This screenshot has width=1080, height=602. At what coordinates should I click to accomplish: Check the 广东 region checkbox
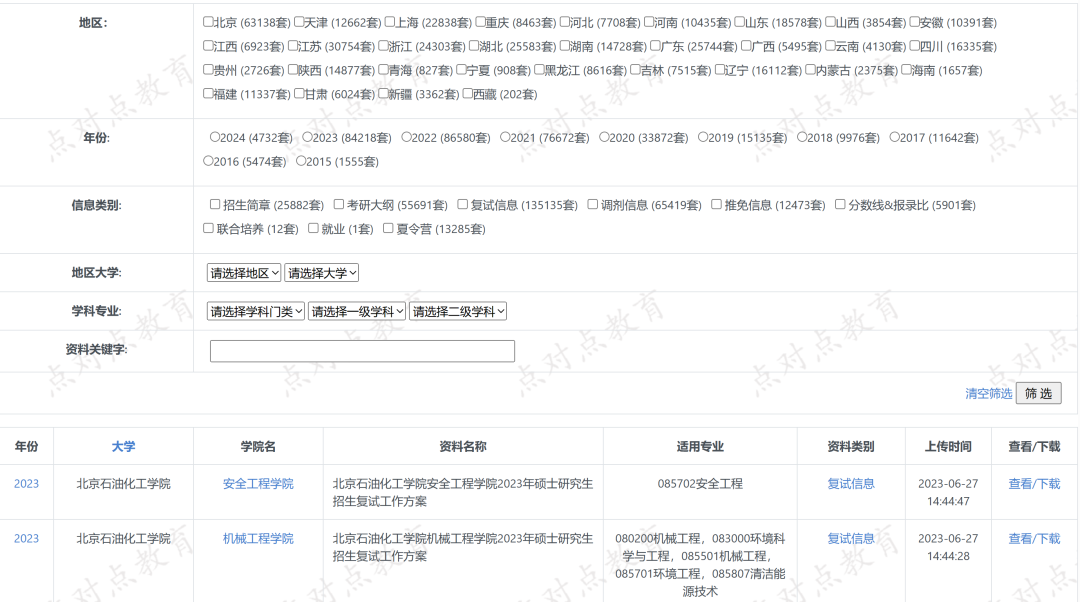(x=656, y=46)
